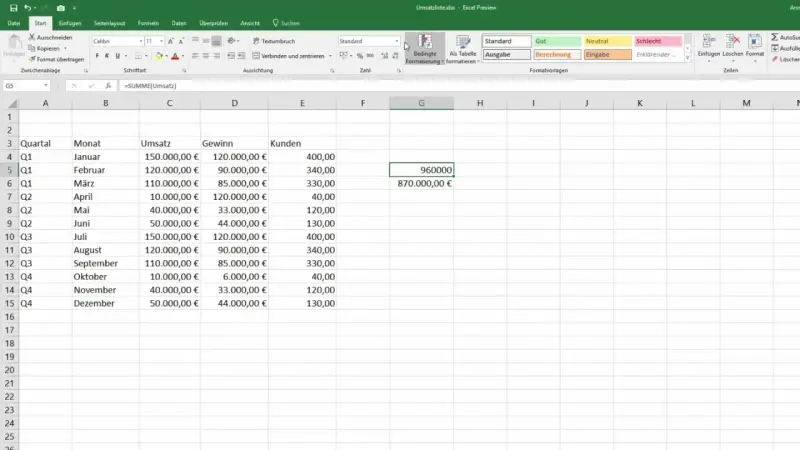Screen dimensions: 800x450
Task: Click the borders icon in Schriftart group
Action: tap(138, 56)
